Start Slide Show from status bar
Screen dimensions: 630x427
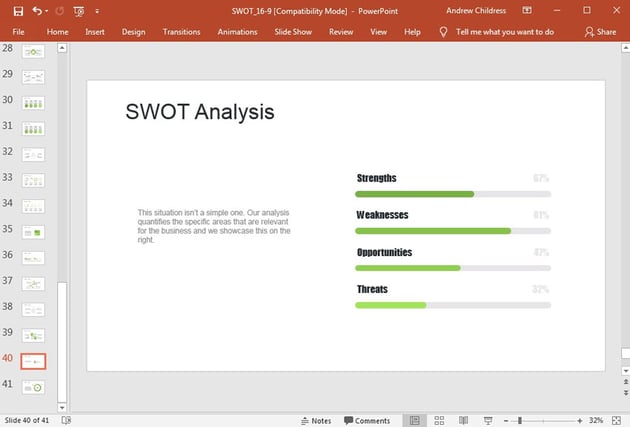click(485, 421)
